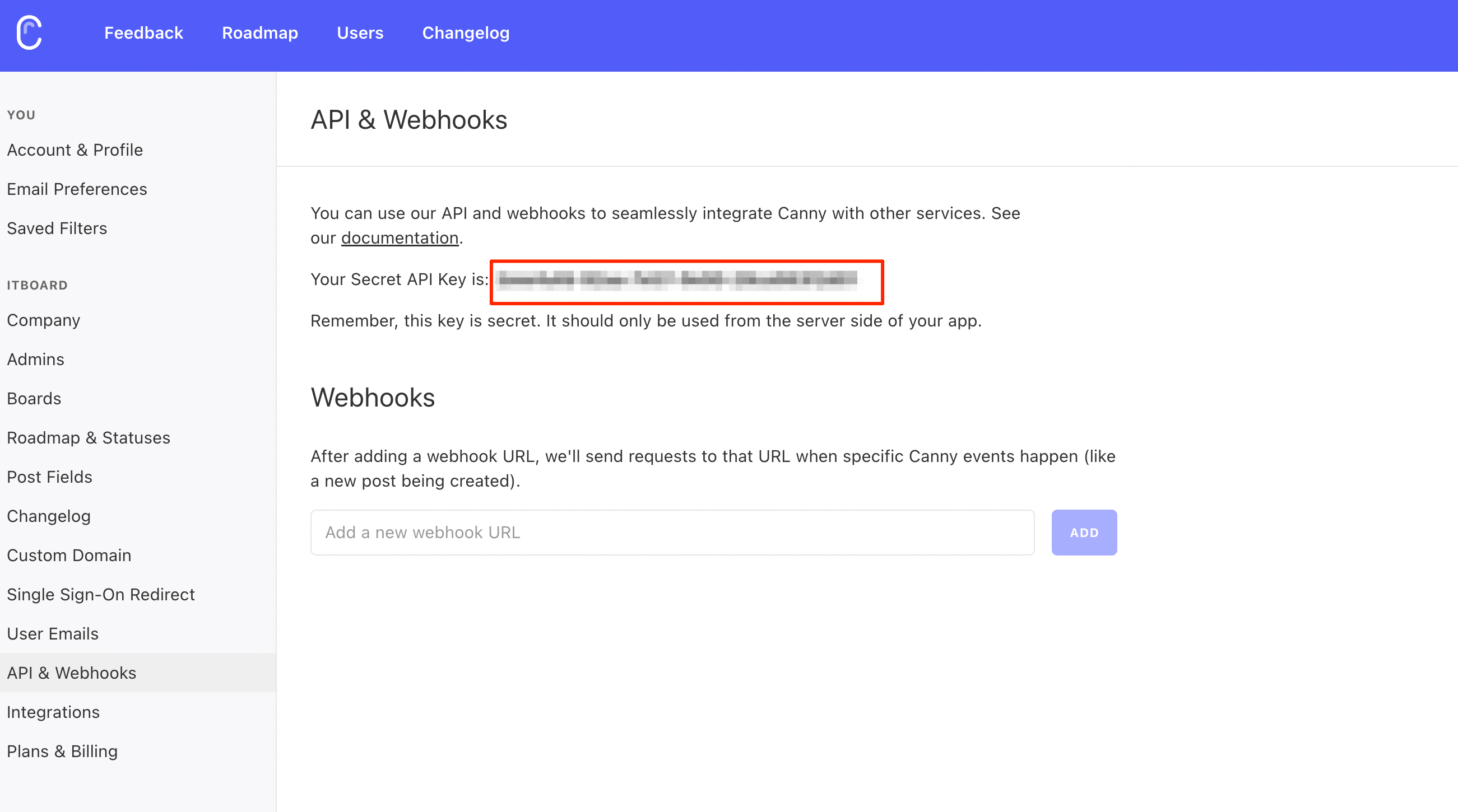Open Custom Domain settings
The image size is (1458, 812).
(x=69, y=556)
